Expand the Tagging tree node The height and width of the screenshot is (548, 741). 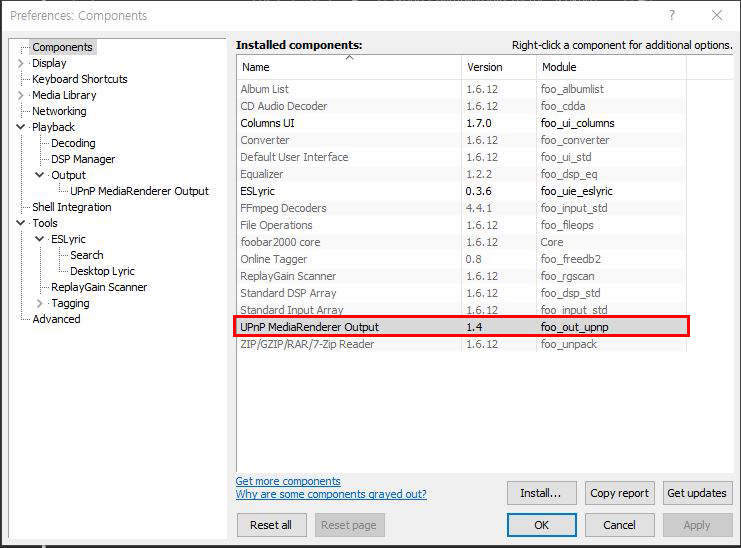pyautogui.click(x=40, y=303)
